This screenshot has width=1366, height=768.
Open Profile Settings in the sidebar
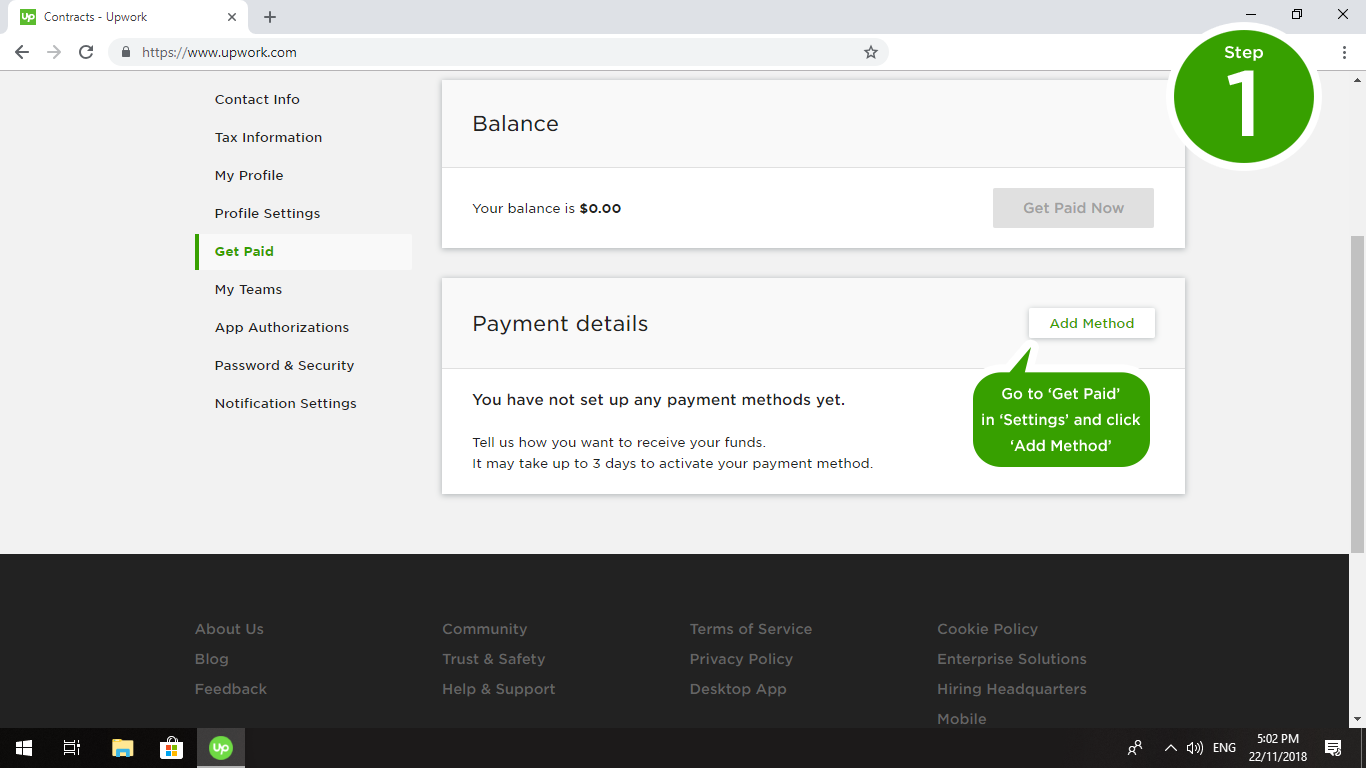[x=267, y=213]
